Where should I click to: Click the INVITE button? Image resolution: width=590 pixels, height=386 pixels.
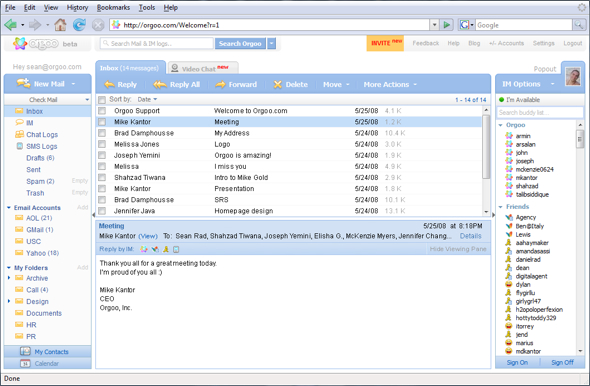tap(385, 43)
